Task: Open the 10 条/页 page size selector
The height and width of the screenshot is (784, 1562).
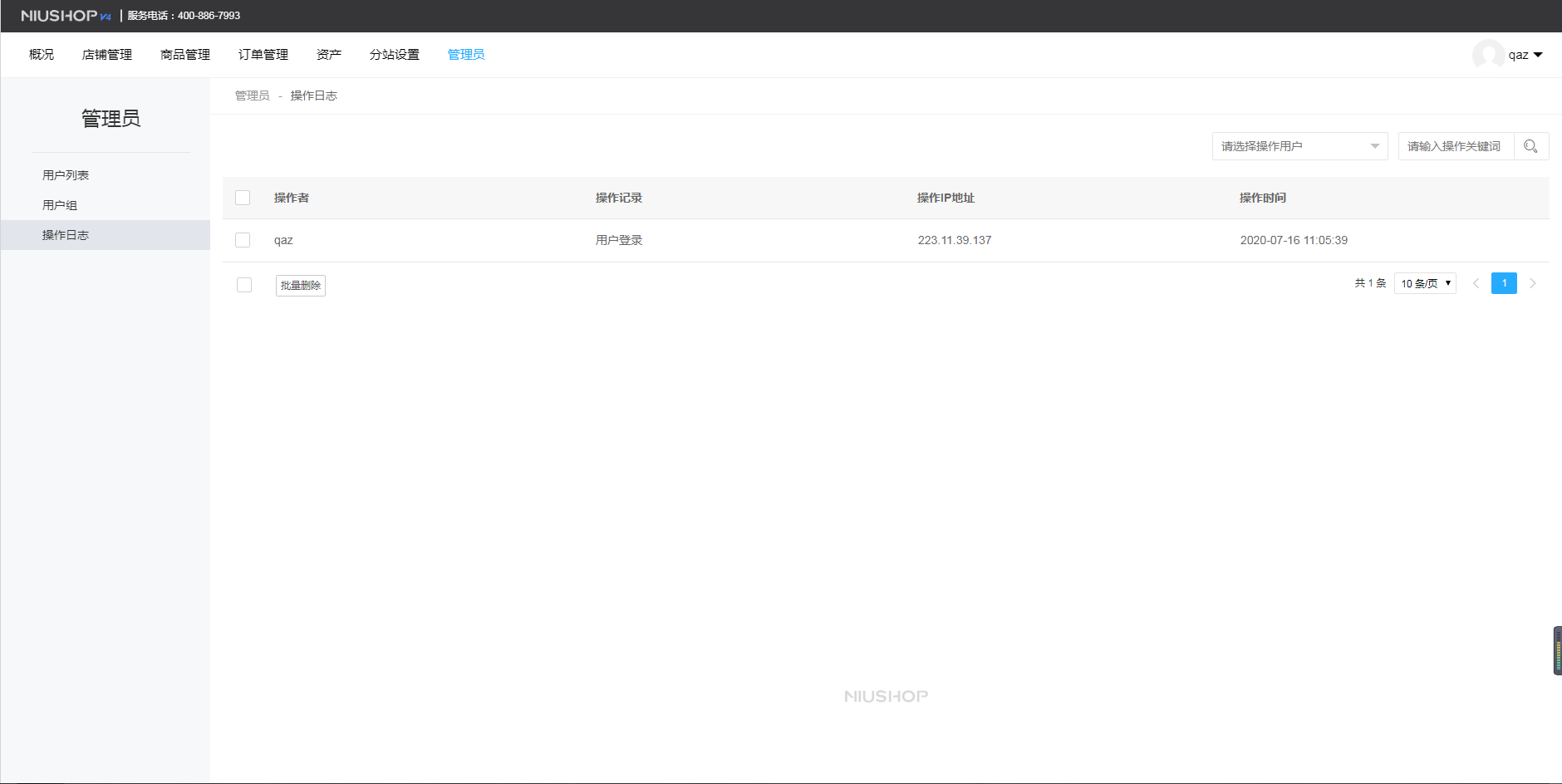Action: pos(1425,283)
